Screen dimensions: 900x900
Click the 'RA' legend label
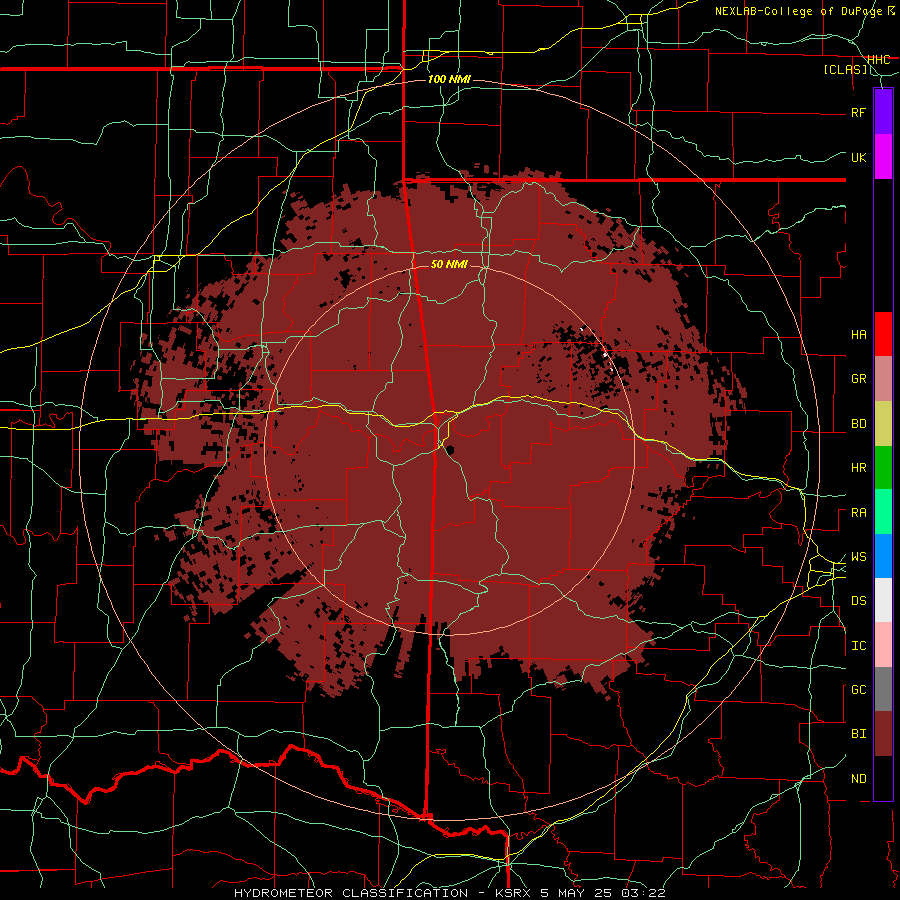(859, 513)
